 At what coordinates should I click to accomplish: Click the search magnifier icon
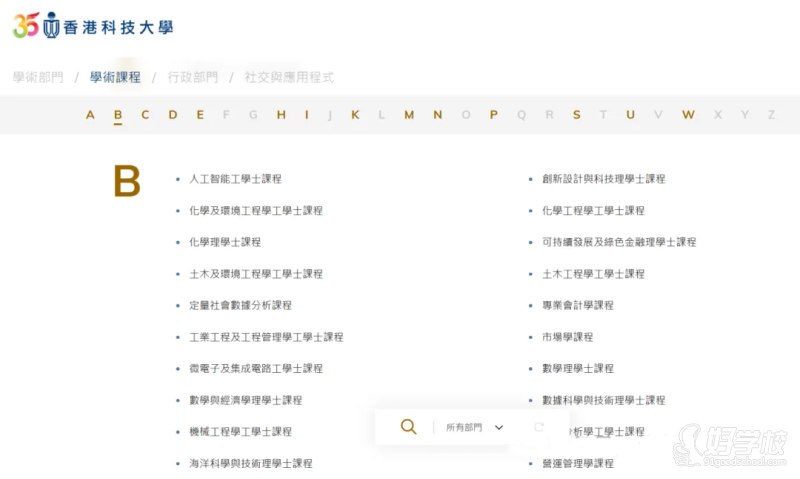pos(408,427)
